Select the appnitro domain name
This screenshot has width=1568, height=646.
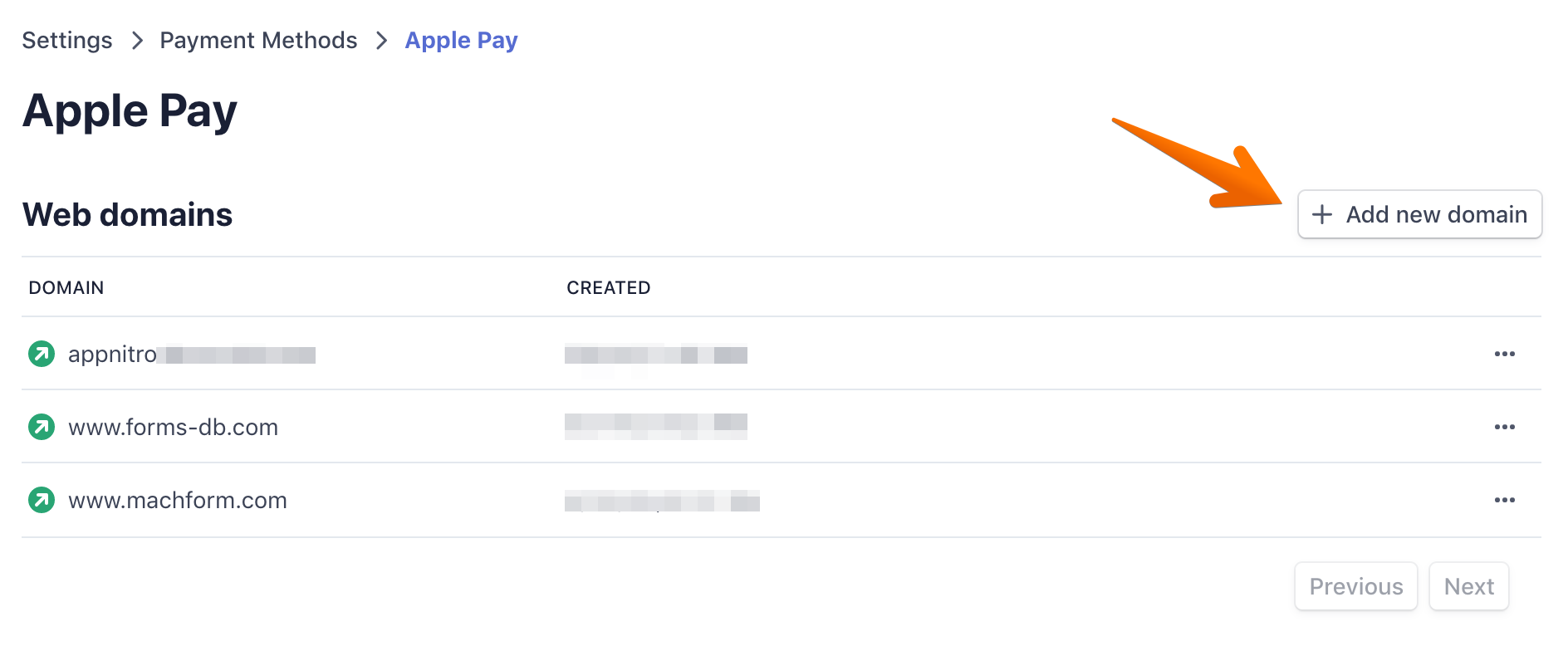click(x=113, y=354)
